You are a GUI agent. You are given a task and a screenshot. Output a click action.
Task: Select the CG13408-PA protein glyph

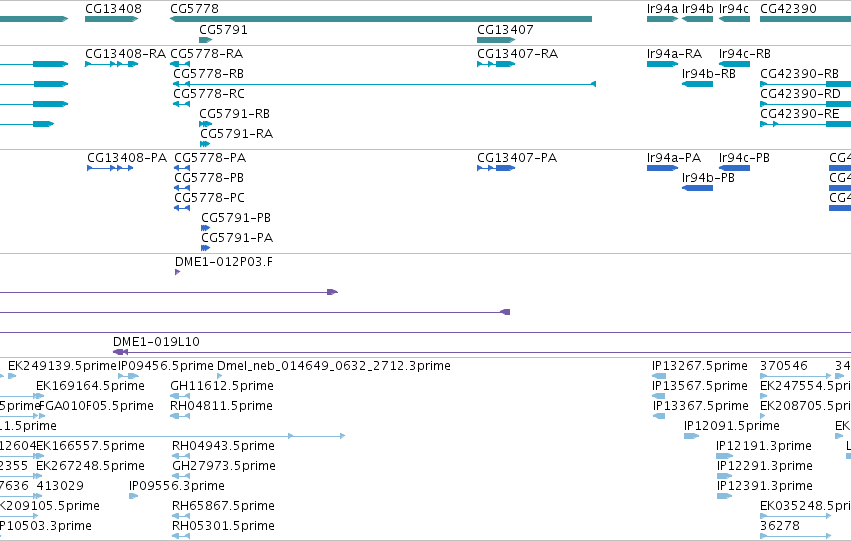110,168
